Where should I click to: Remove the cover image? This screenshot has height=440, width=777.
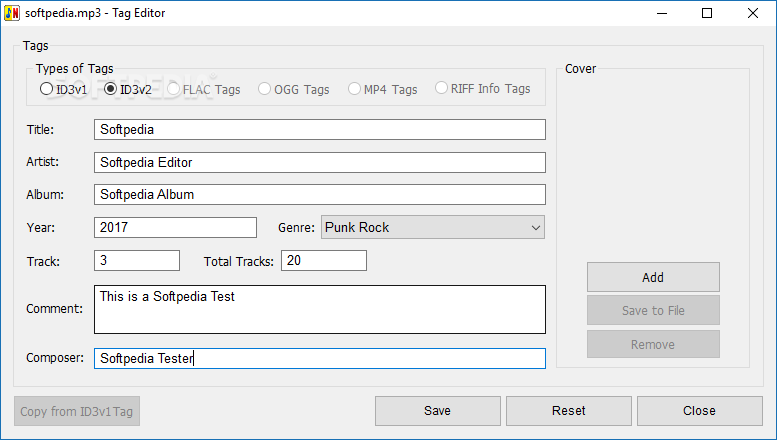click(x=653, y=344)
